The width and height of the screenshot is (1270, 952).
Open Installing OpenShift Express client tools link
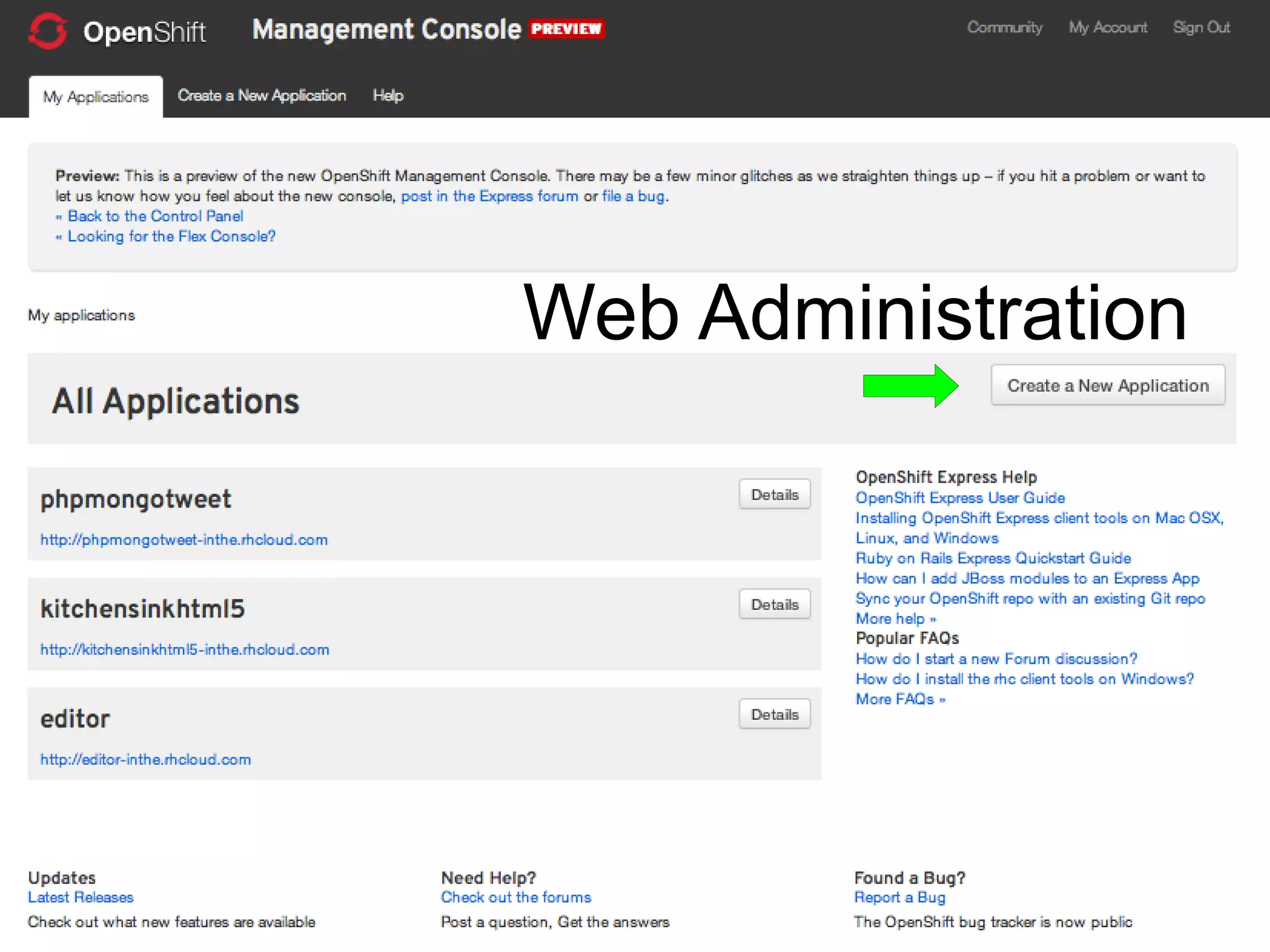1039,527
